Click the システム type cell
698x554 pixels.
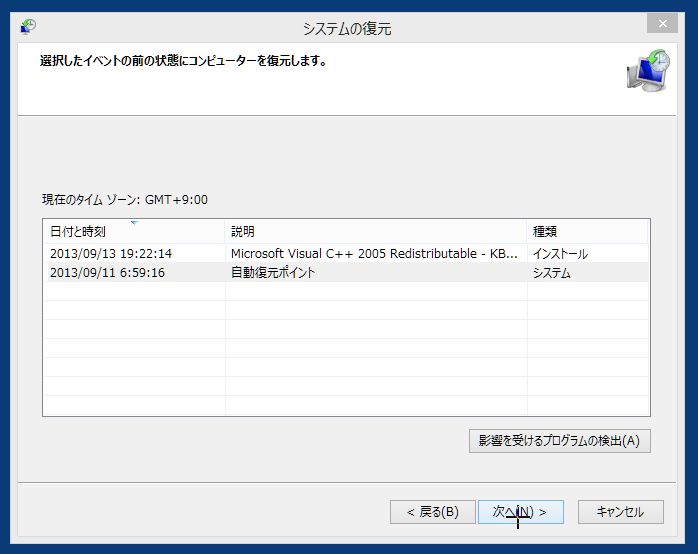click(x=552, y=273)
